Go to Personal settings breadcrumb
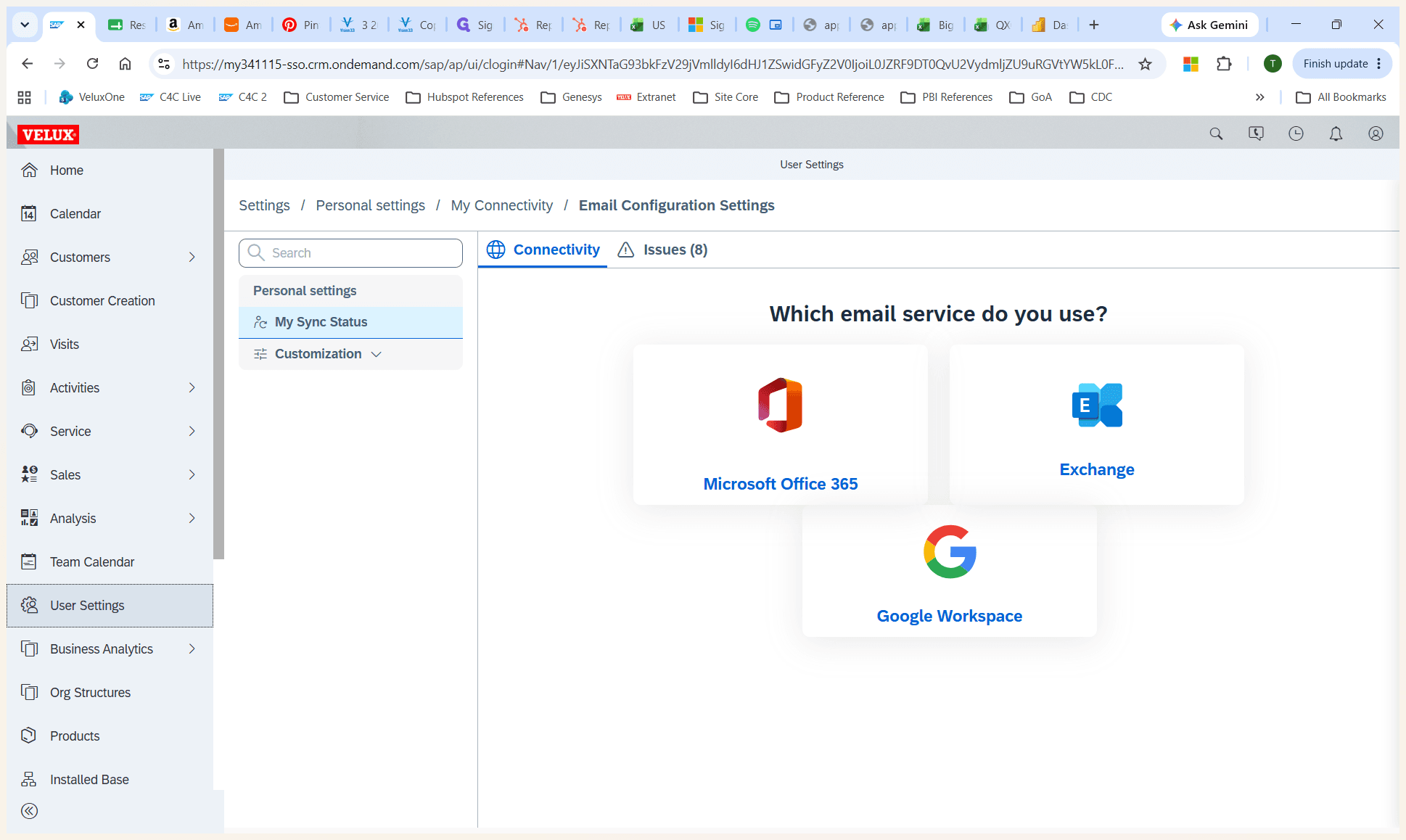 [x=371, y=205]
